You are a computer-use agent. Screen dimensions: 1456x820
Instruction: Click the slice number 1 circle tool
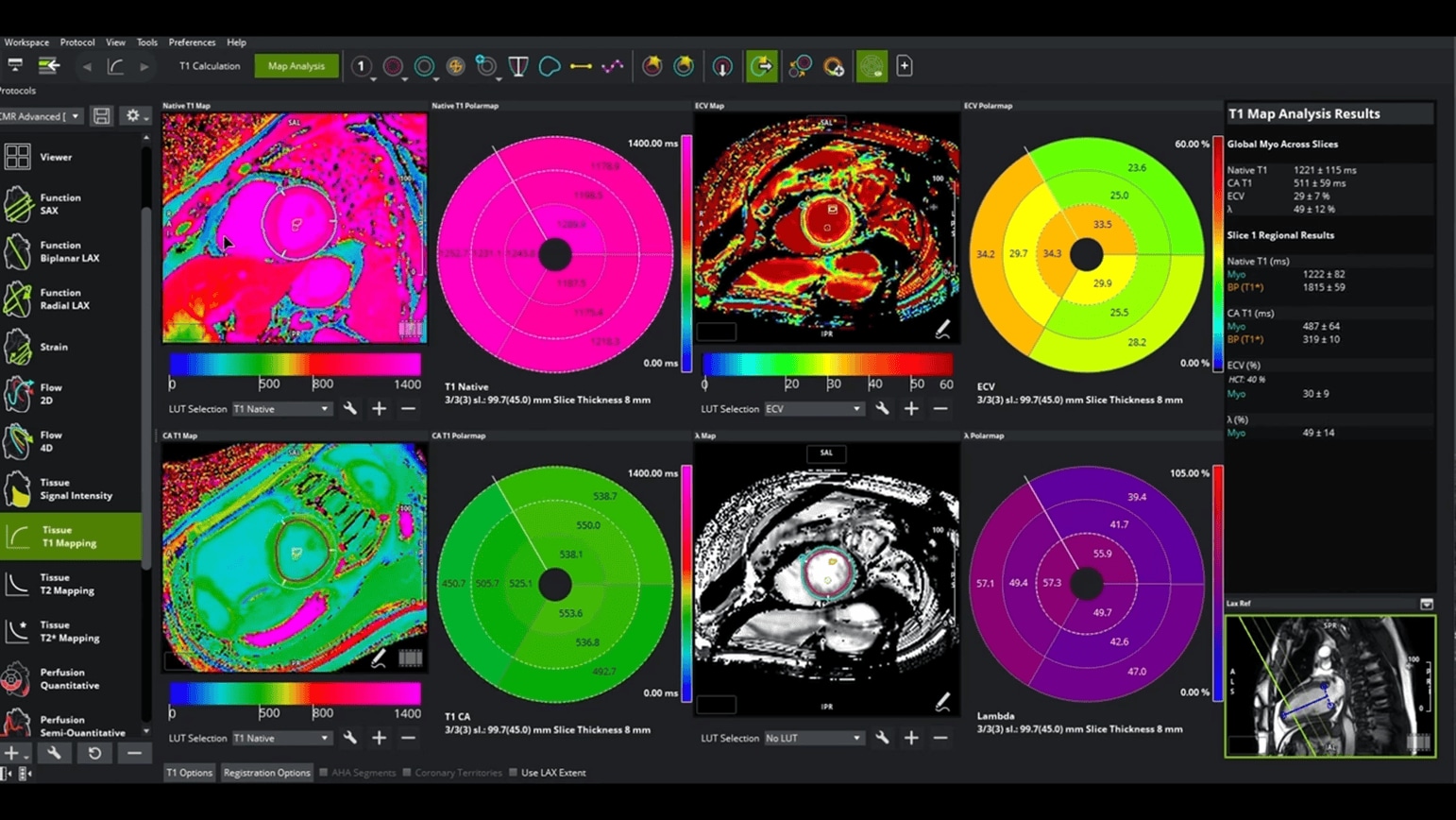pyautogui.click(x=361, y=66)
